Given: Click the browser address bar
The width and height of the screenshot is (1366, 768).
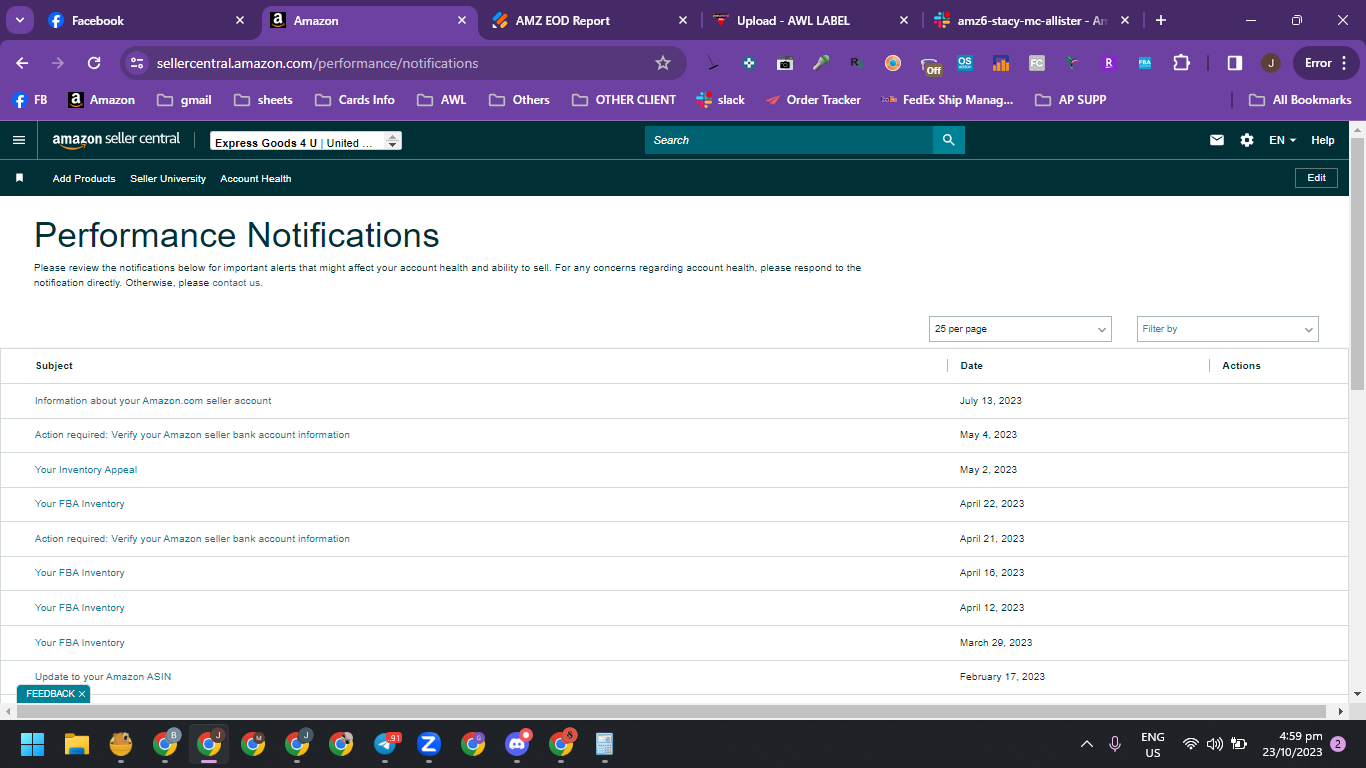Looking at the screenshot, I should (400, 63).
